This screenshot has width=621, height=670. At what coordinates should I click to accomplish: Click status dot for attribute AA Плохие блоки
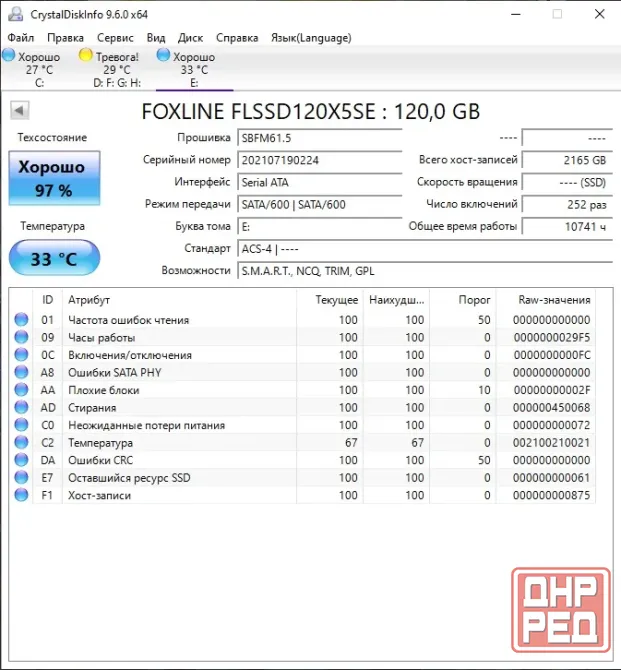[21, 390]
